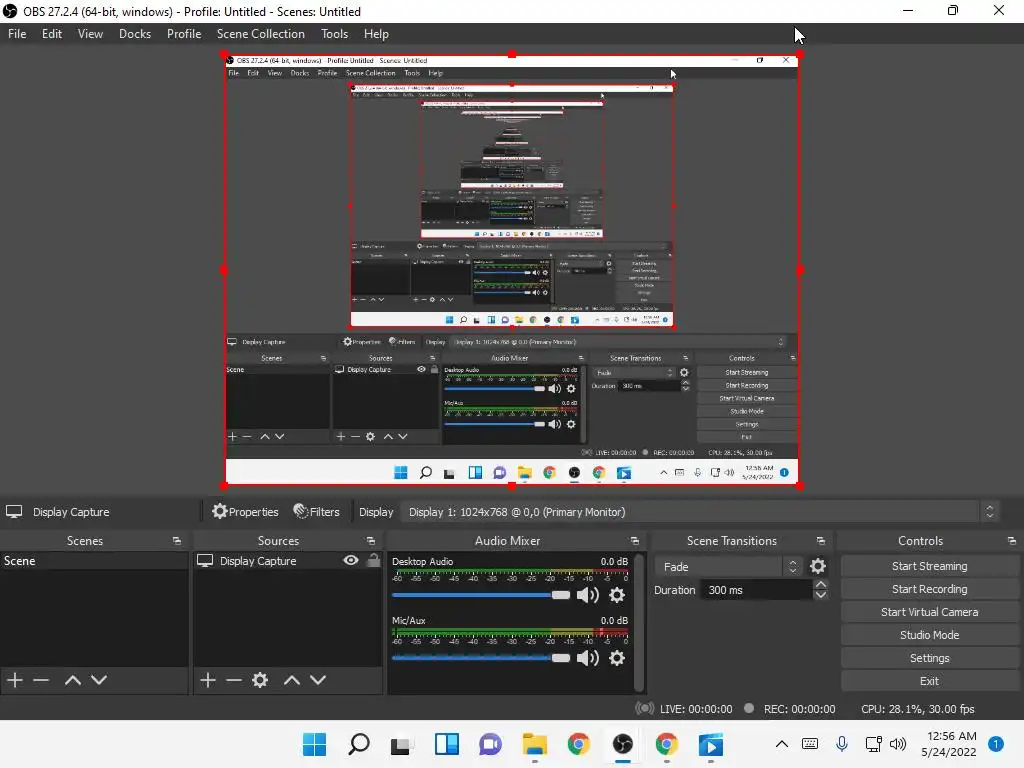Viewport: 1024px width, 768px height.
Task: Open Desktop Audio settings gear
Action: 616,595
